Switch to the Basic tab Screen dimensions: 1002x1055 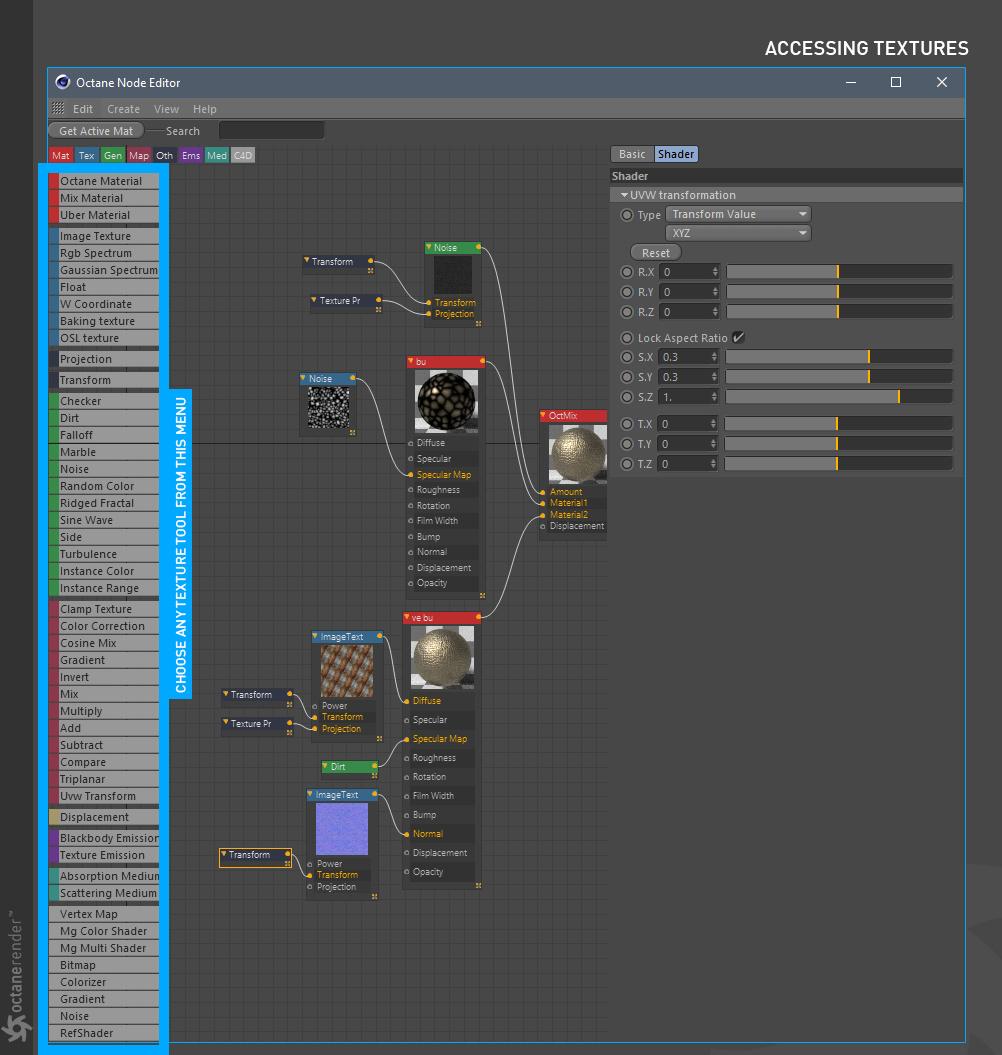[632, 154]
